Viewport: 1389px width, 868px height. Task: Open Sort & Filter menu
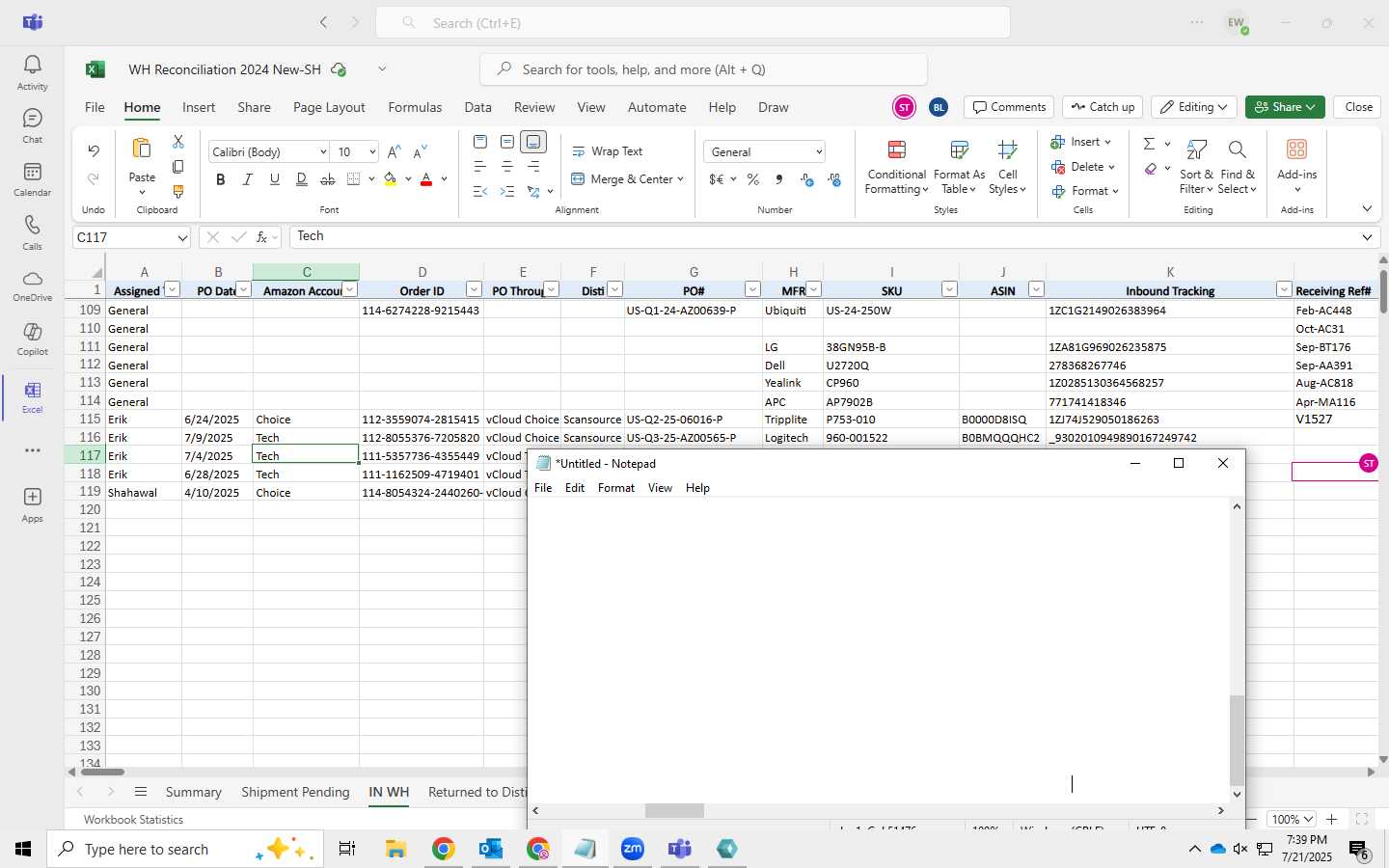tap(1196, 167)
